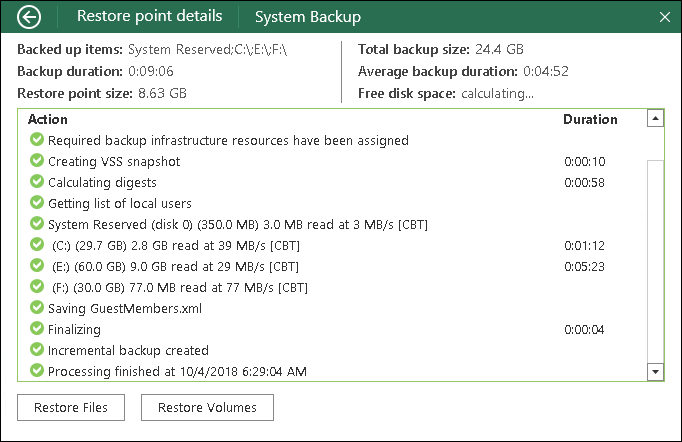Click green check icon beside Saving GuestMembers.xml
This screenshot has width=682, height=442.
[x=37, y=308]
